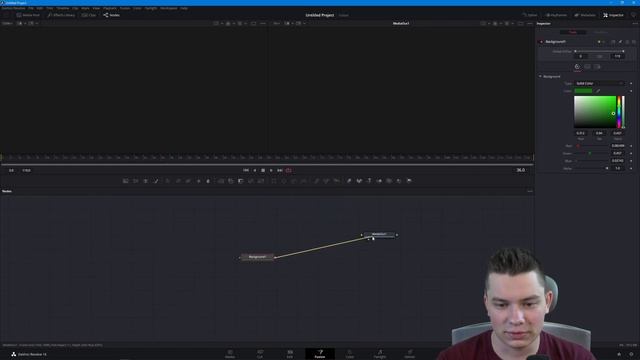Image resolution: width=640 pixels, height=360 pixels.
Task: Show the Metadata panel
Action: (585, 15)
